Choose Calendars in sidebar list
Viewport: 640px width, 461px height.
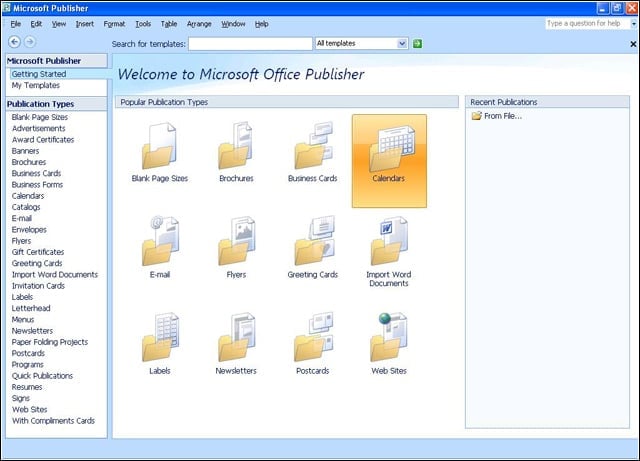coord(28,196)
